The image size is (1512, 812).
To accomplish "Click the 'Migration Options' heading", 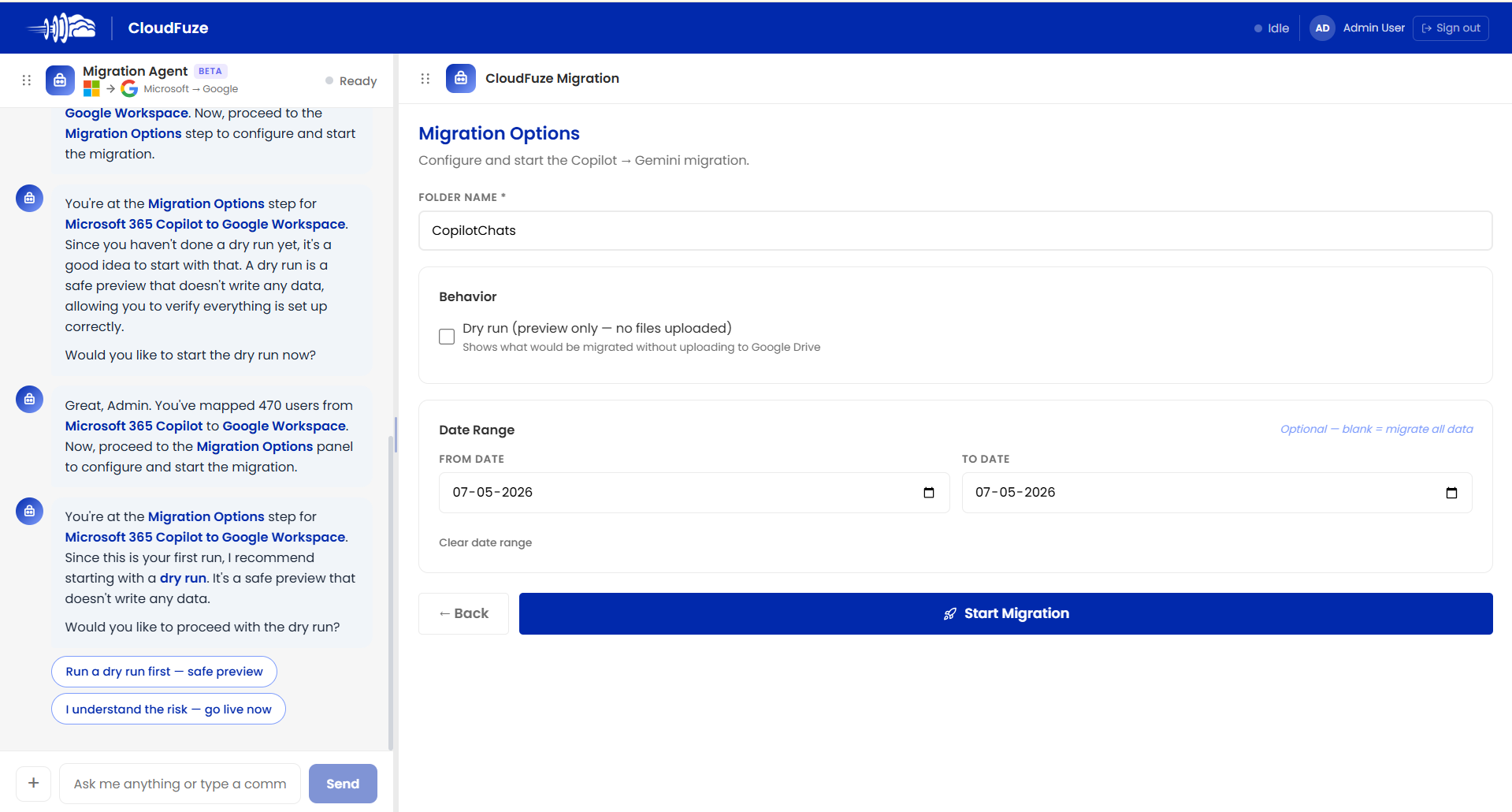I will point(499,133).
